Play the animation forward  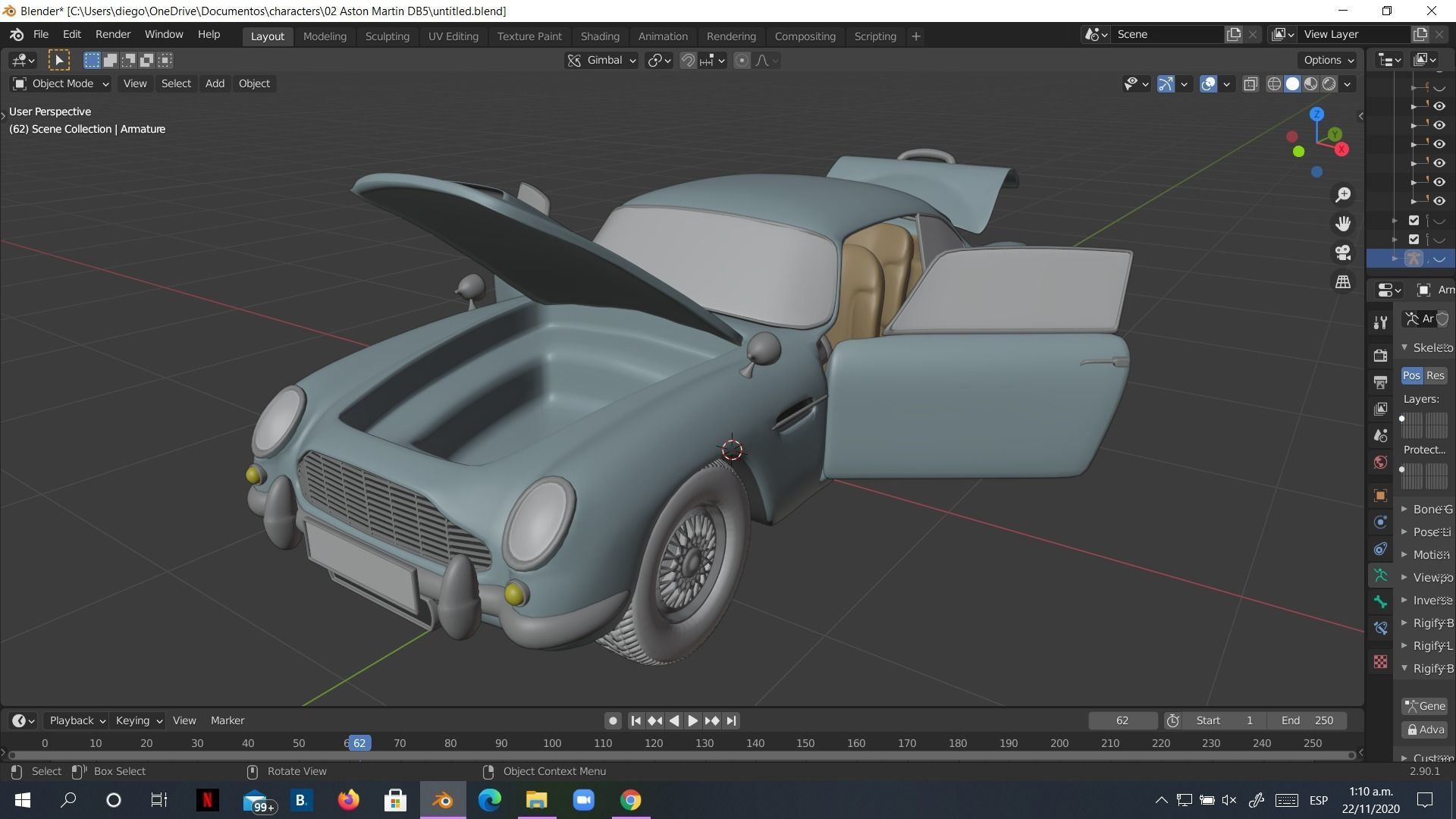pyautogui.click(x=692, y=720)
